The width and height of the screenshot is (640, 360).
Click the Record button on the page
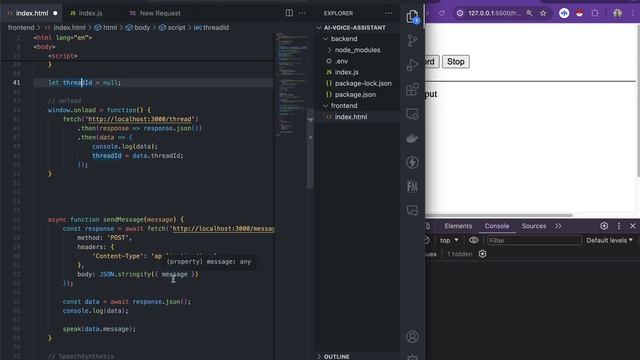(x=431, y=62)
